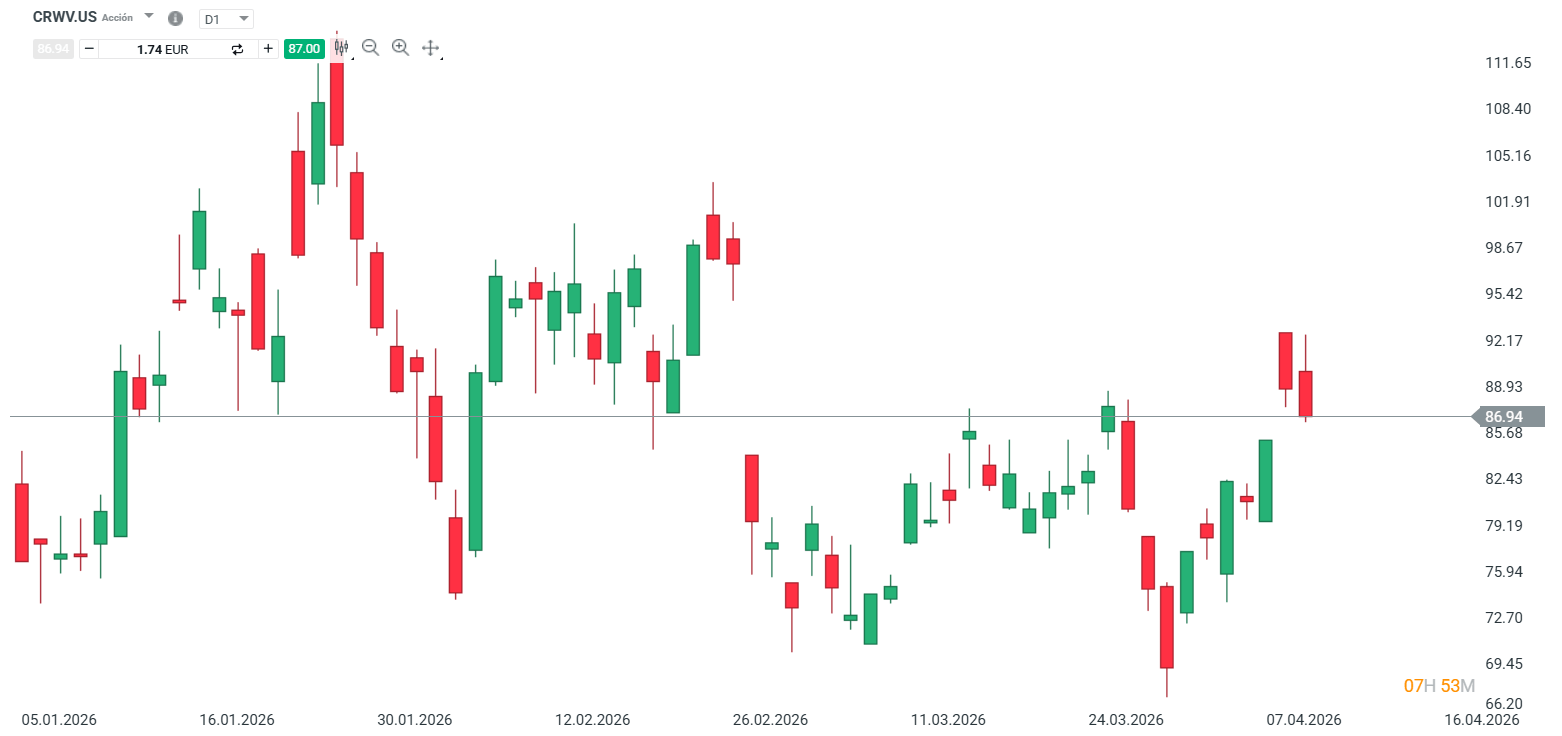Click the green 87.00 price swatch
Viewport: 1562px width, 736px height.
click(304, 47)
